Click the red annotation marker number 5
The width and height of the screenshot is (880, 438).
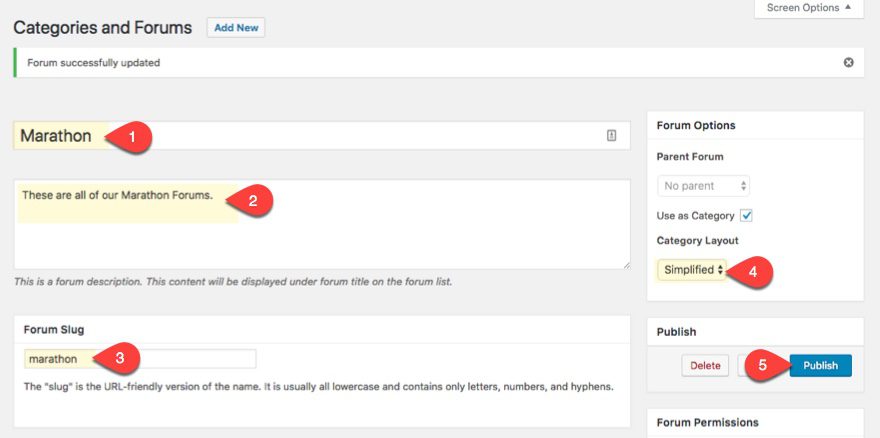762,366
